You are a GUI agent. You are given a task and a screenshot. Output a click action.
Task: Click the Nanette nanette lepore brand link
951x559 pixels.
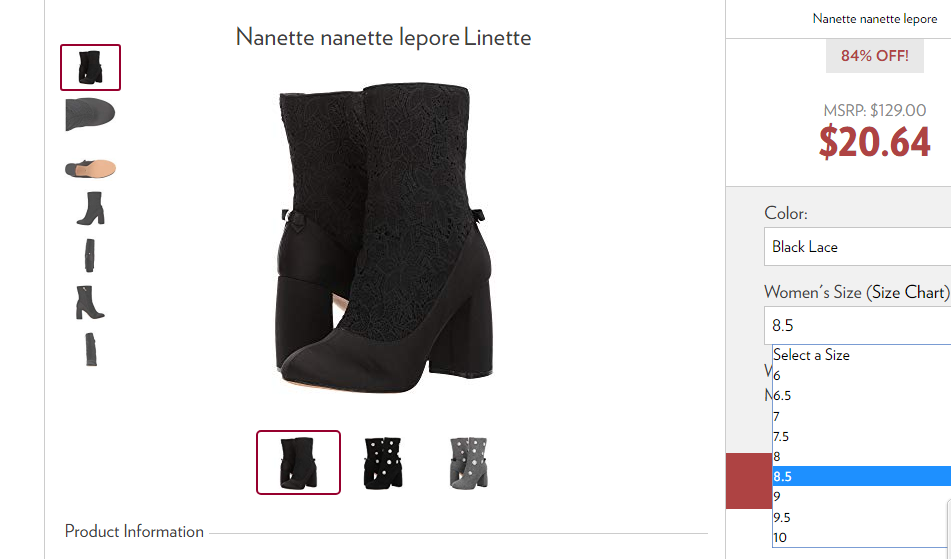tap(875, 19)
